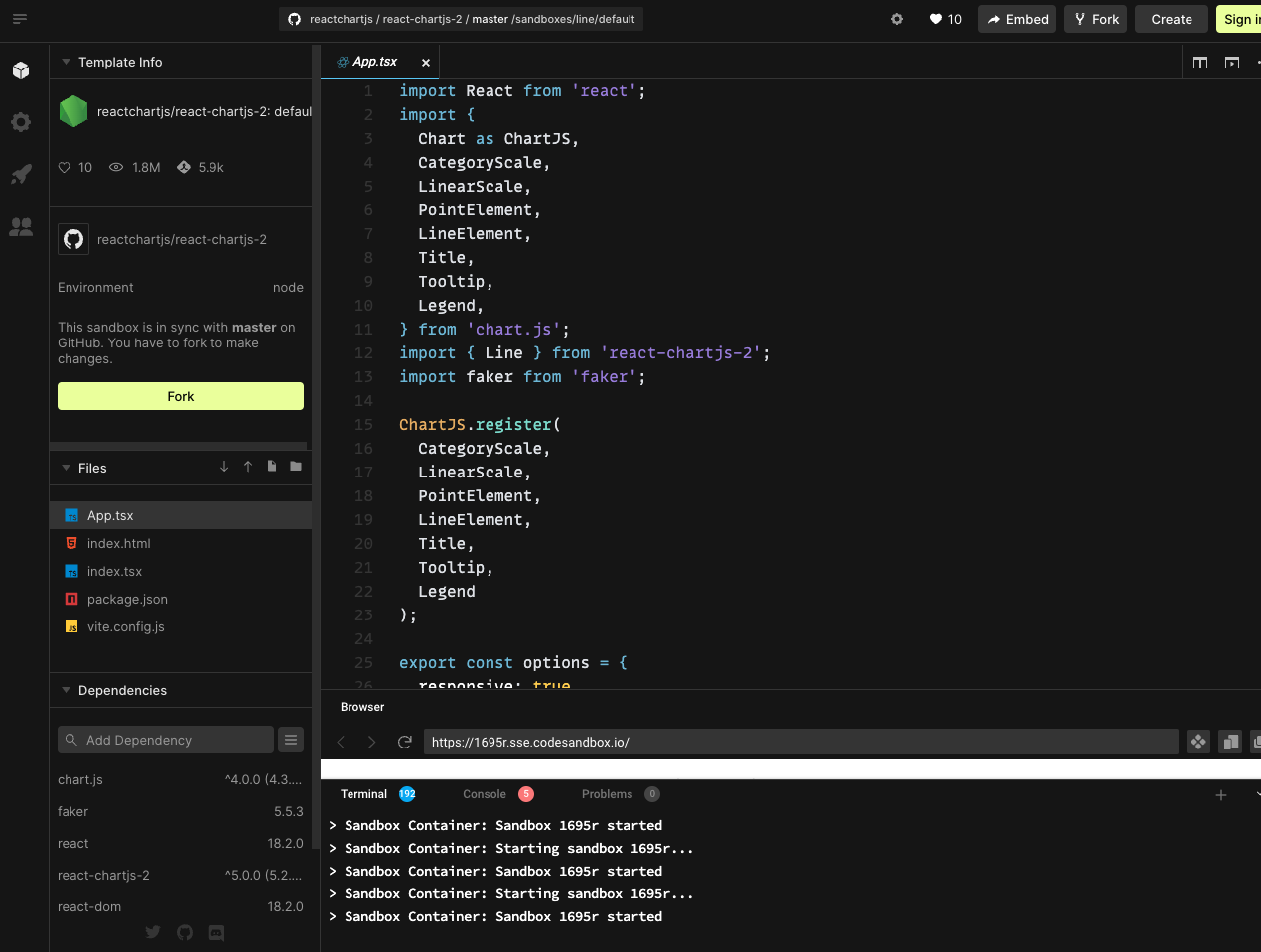
Task: Open the Sandbox Info cube panel
Action: pyautogui.click(x=21, y=70)
